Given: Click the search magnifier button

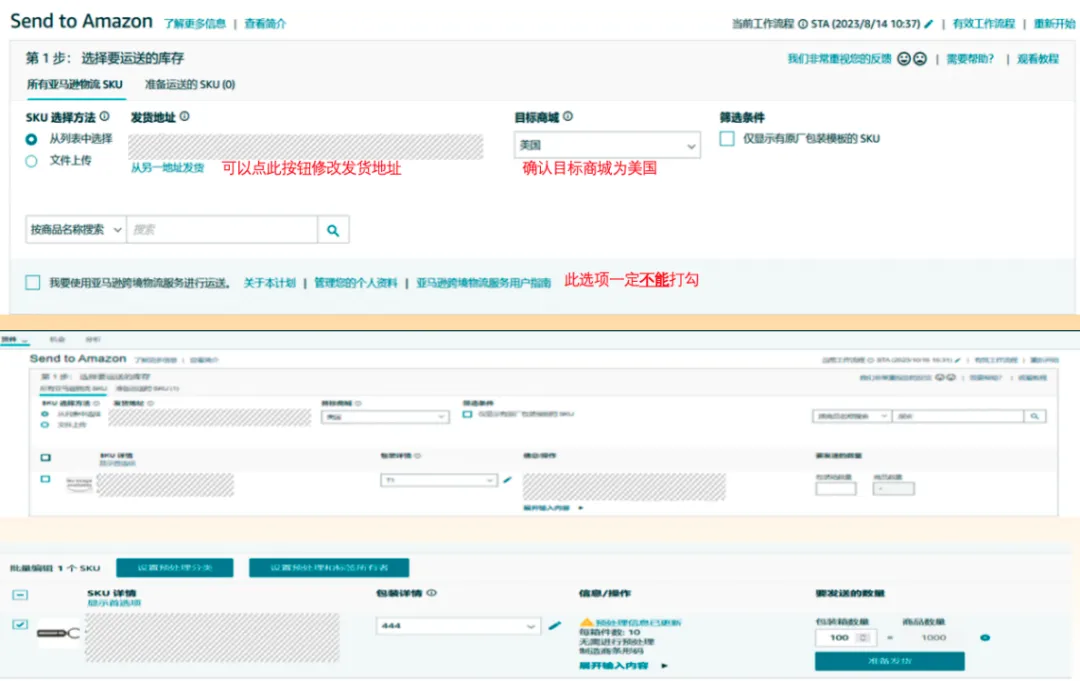Looking at the screenshot, I should click(x=333, y=230).
